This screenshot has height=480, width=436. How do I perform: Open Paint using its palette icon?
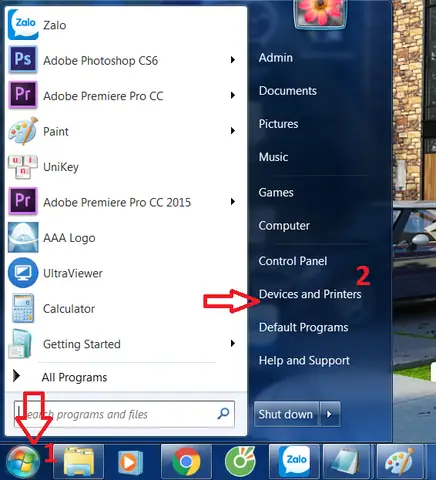[x=23, y=131]
